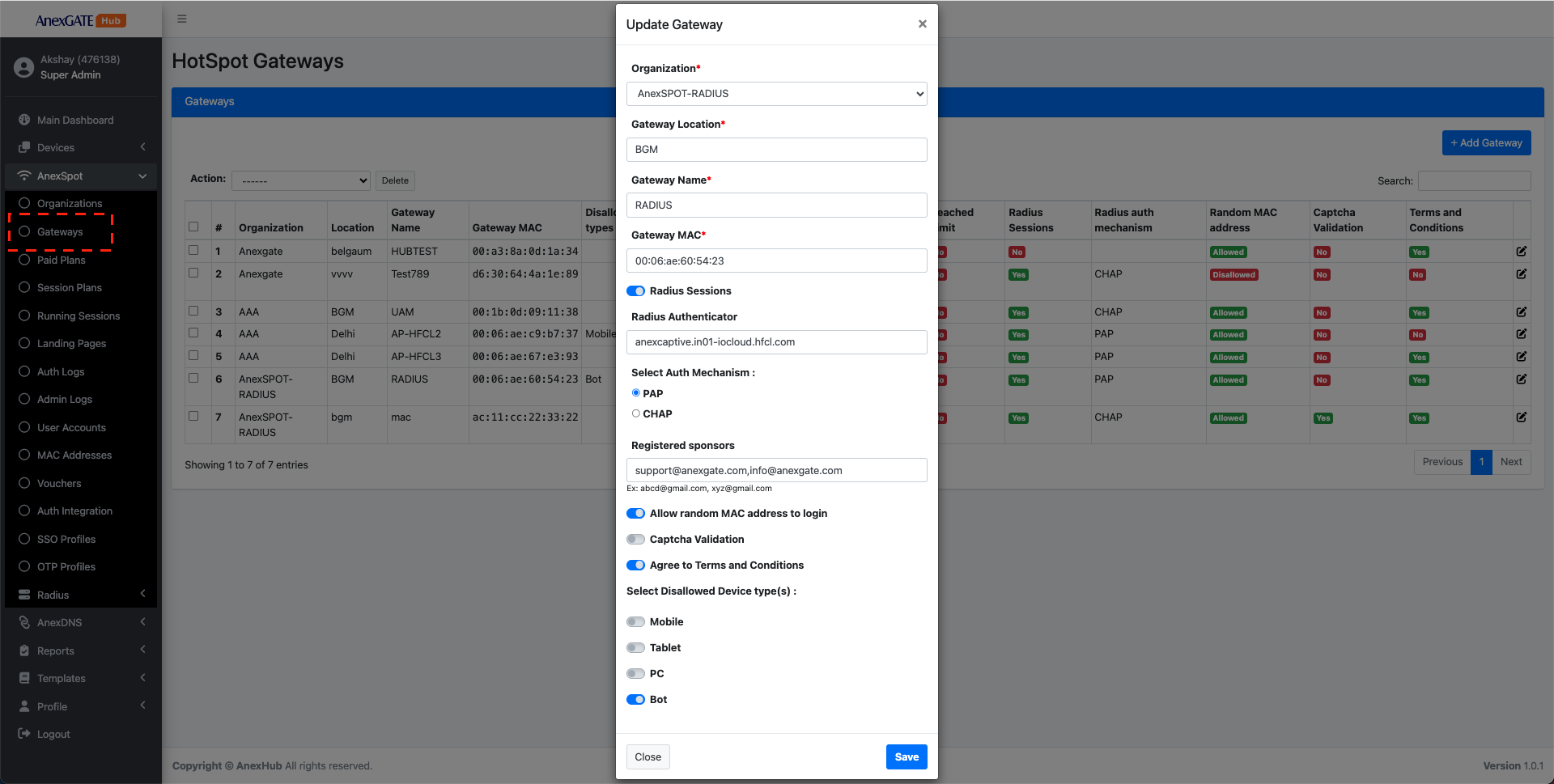Enable the Tablet disallowed device toggle
Screen dimensions: 1554x784
tap(636, 647)
